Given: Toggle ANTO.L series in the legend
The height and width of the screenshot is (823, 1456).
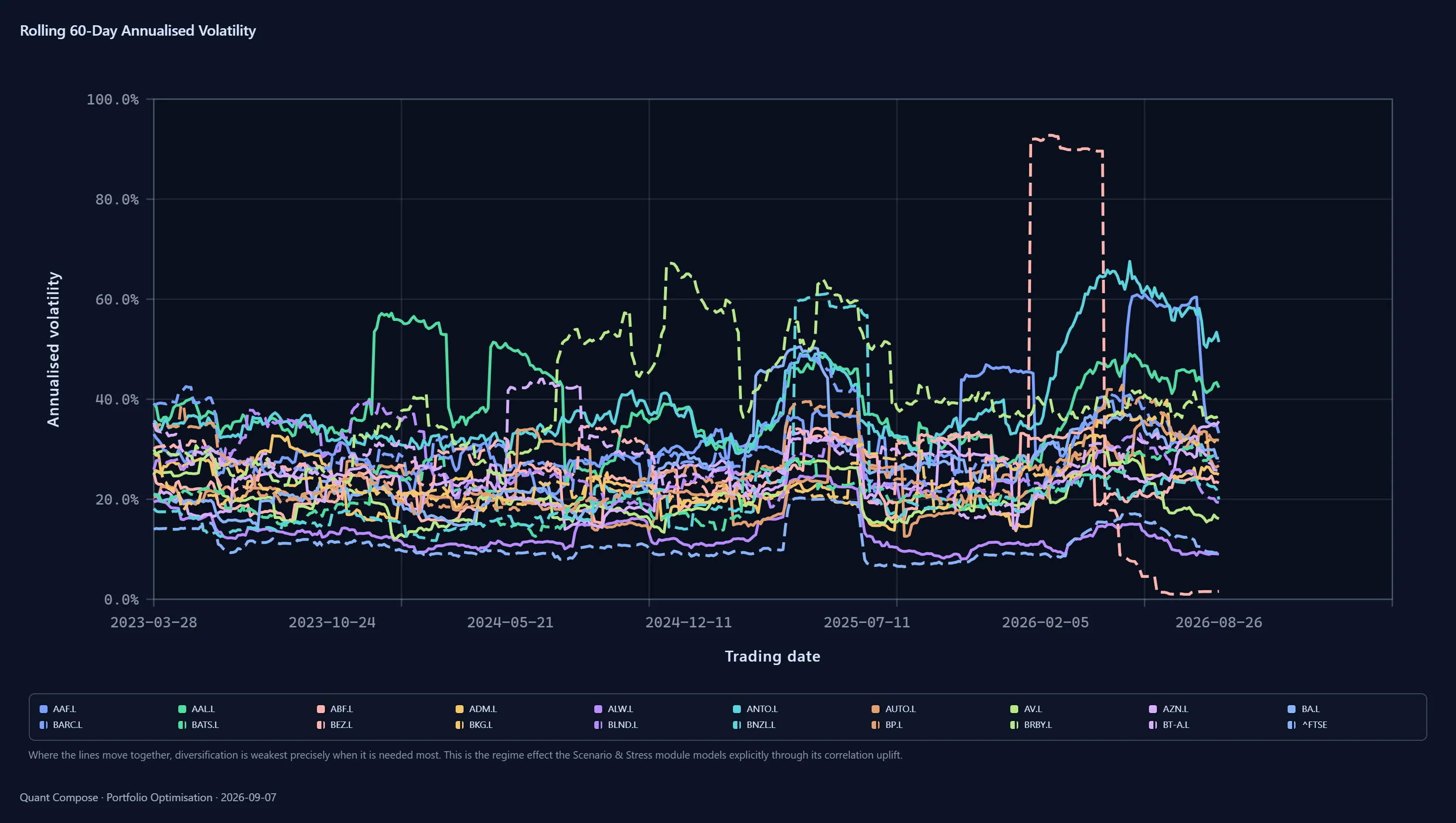Looking at the screenshot, I should click(x=755, y=709).
